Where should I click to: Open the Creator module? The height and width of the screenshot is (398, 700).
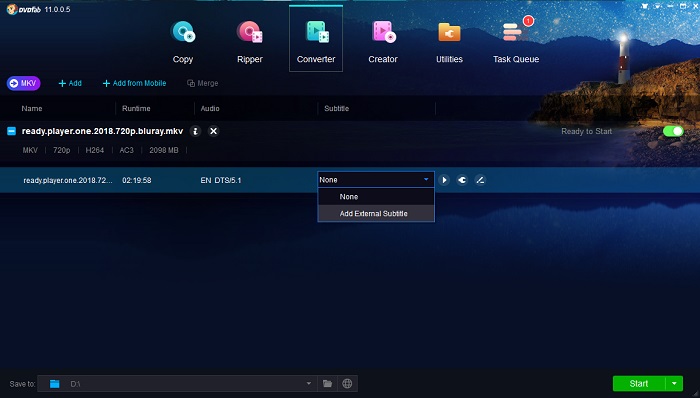click(x=383, y=42)
